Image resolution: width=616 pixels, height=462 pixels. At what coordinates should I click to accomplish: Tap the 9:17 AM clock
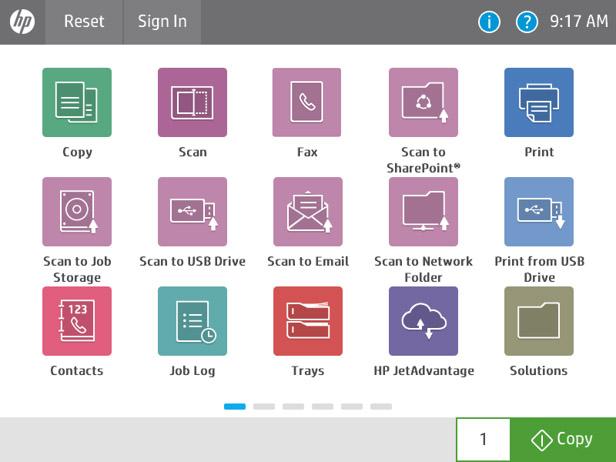pyautogui.click(x=579, y=22)
